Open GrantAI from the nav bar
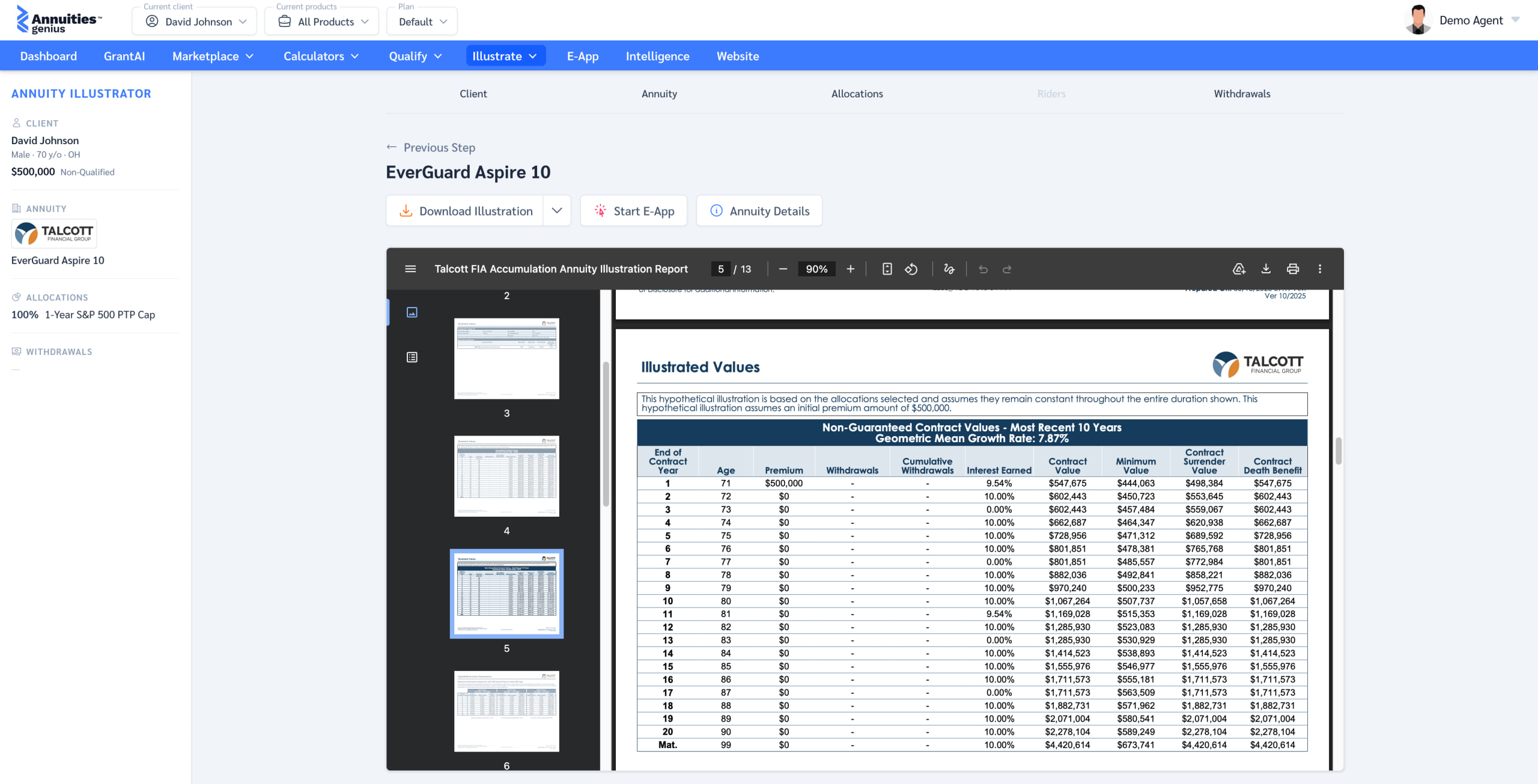 pyautogui.click(x=124, y=56)
